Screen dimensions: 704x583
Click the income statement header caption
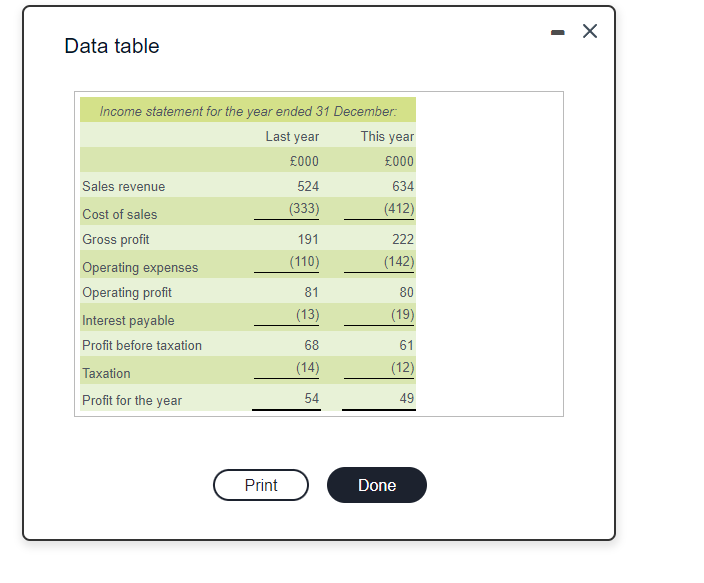248,111
